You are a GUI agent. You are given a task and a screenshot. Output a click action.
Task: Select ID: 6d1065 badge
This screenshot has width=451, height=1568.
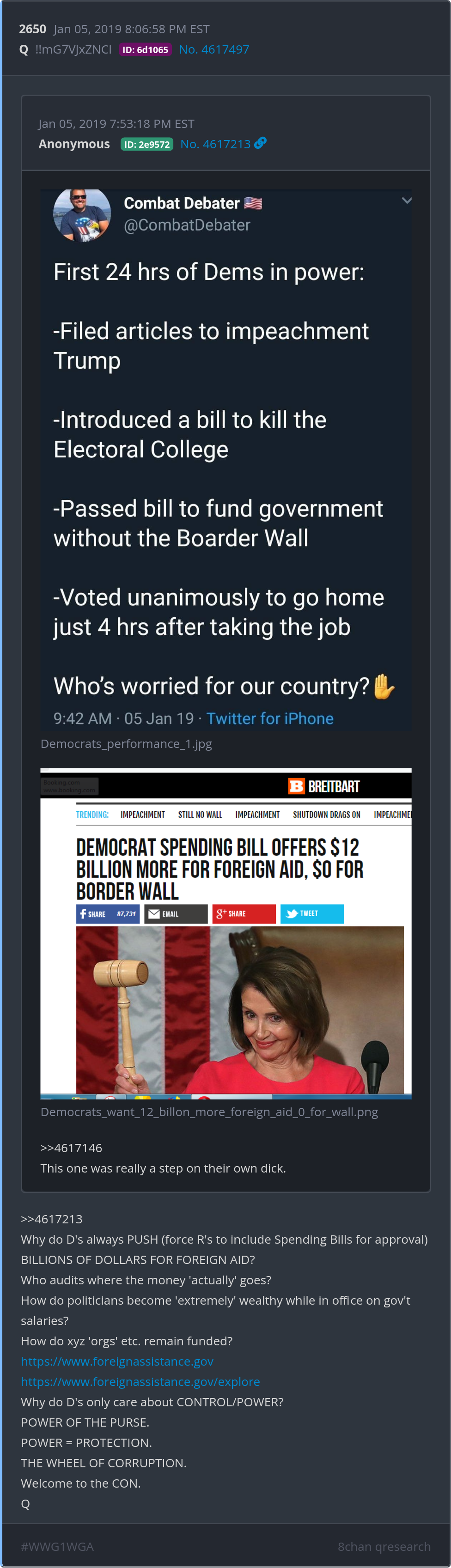point(146,50)
